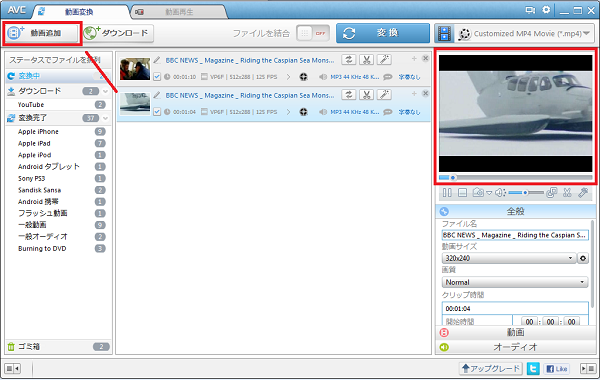600x380 pixels.
Task: Click the target/crosshair icon on first row
Action: coord(303,77)
